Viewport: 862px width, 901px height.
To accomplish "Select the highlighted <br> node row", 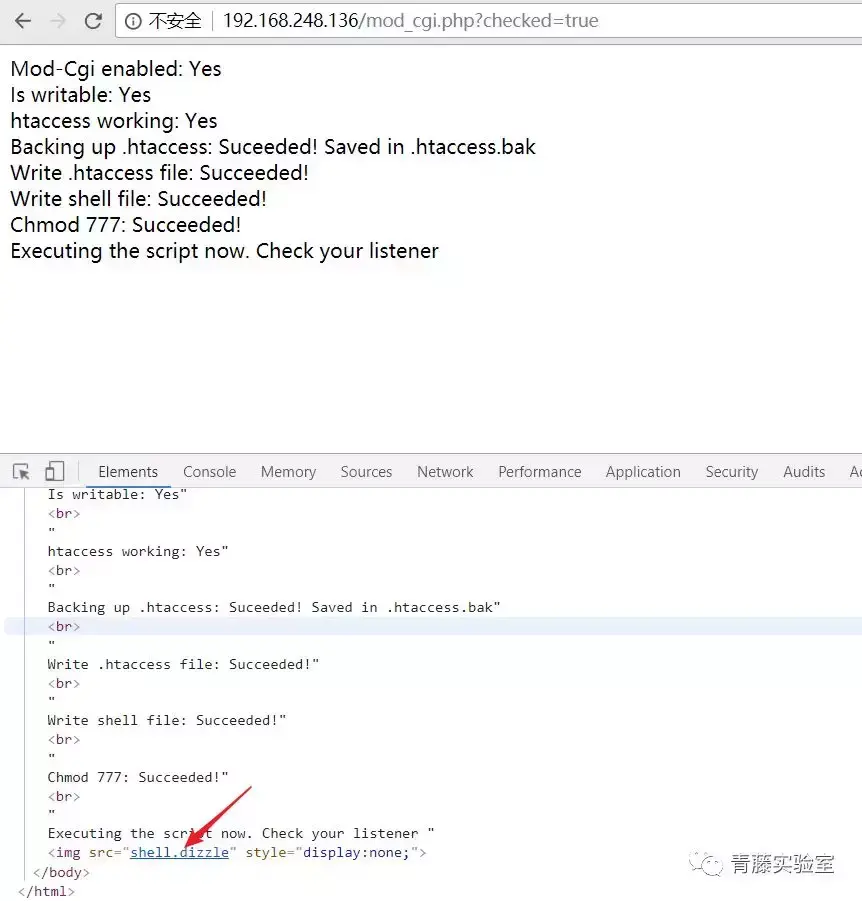I will point(433,626).
